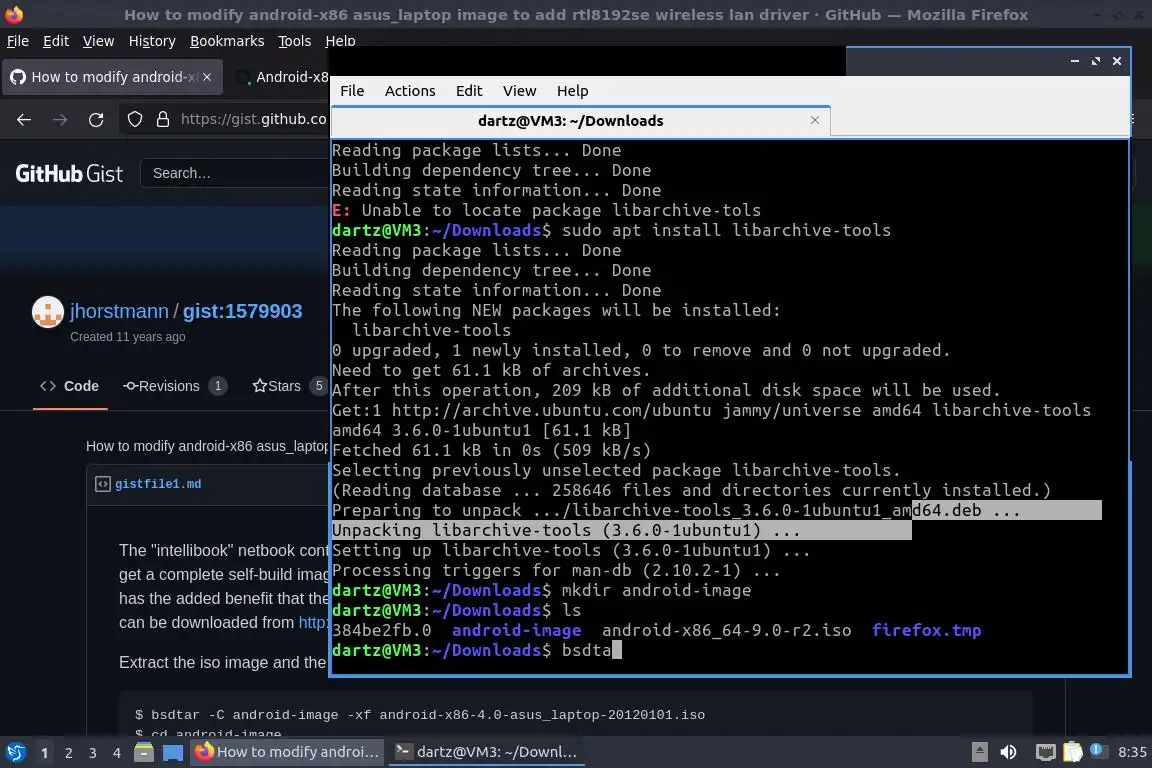Click '384be2fb.0' in terminal ls output

tap(381, 631)
